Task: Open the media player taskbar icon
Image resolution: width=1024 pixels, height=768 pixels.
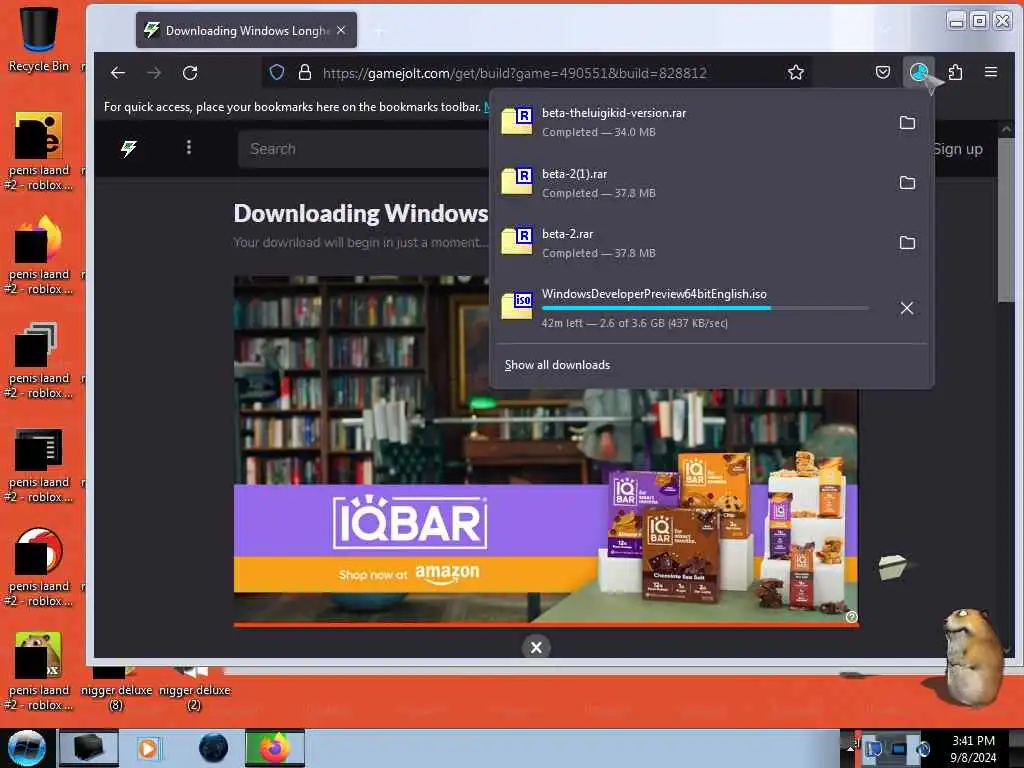Action: (x=148, y=748)
